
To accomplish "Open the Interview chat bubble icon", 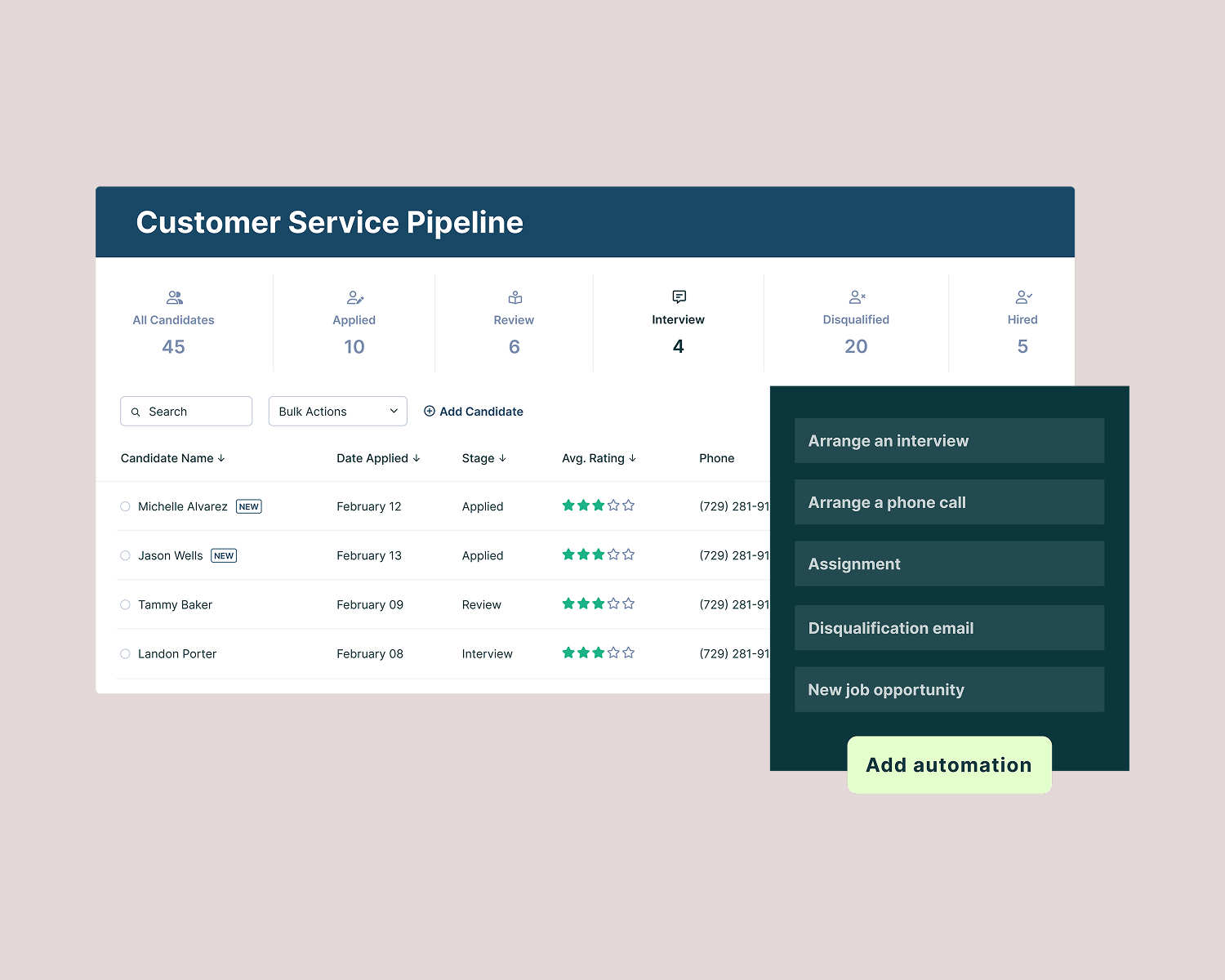I will point(678,296).
